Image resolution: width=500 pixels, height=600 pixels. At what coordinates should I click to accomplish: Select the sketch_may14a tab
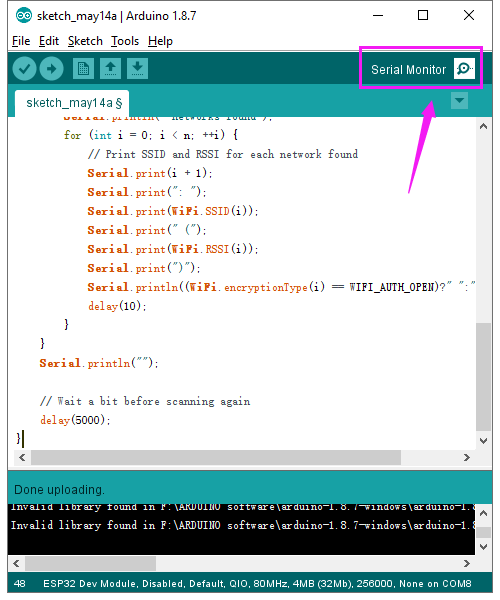click(x=72, y=103)
